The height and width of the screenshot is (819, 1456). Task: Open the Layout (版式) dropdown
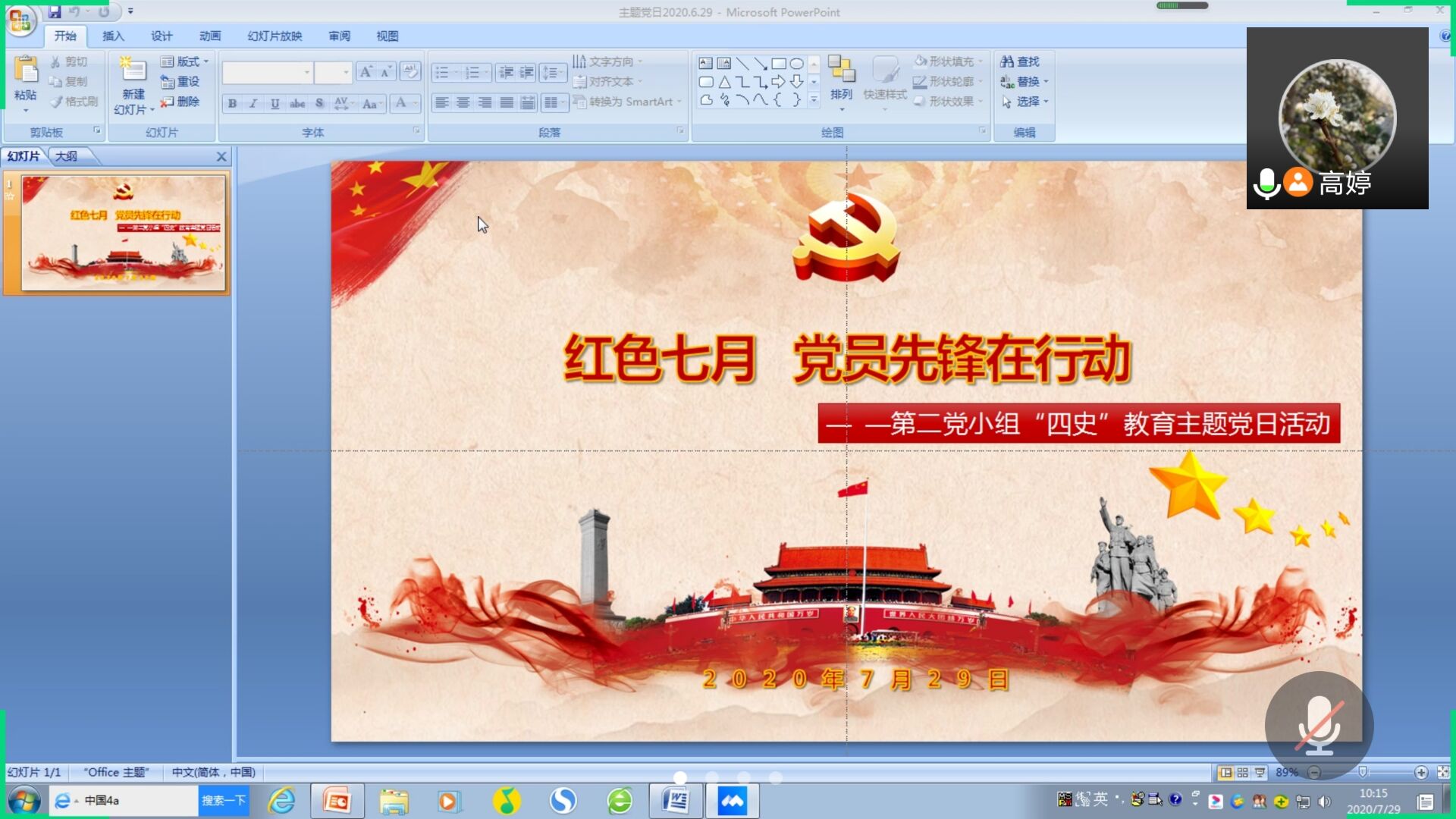click(x=184, y=61)
